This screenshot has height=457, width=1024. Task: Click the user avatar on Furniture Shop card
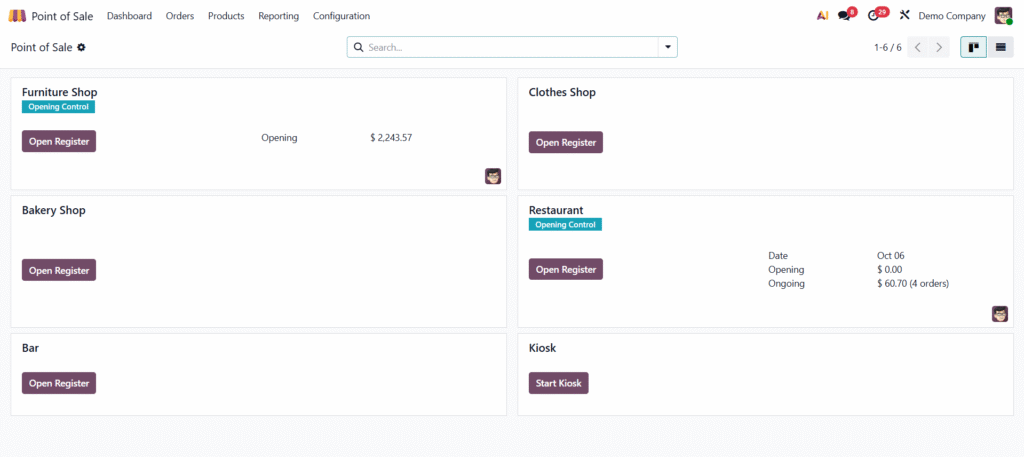pos(493,176)
